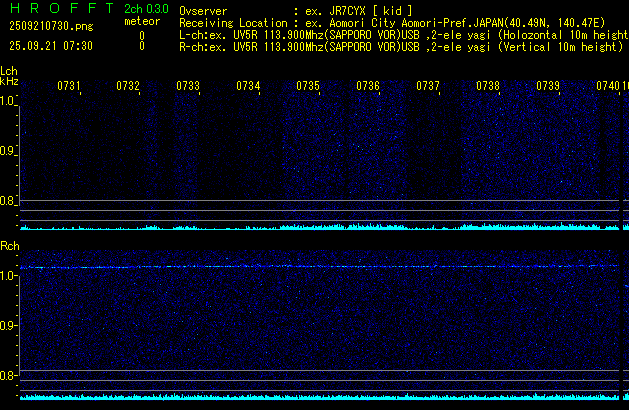The width and height of the screenshot is (629, 410).
Task: Click the meteor count label
Action: pyautogui.click(x=141, y=22)
